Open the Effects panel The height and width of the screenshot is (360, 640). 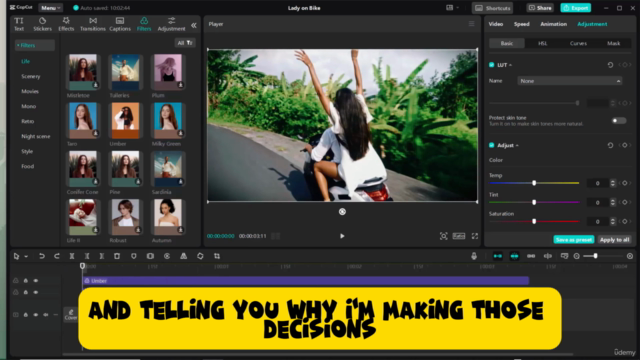pyautogui.click(x=66, y=24)
